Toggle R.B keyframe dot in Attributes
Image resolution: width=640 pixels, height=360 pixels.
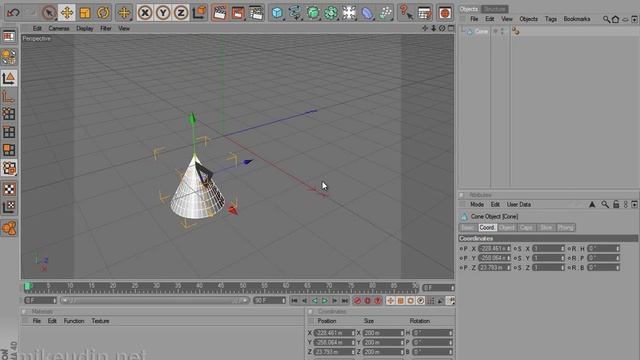tap(569, 268)
